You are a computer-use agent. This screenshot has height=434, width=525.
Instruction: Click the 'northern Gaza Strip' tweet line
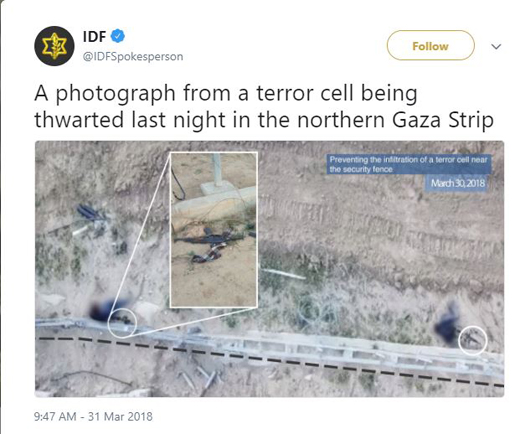click(395, 120)
